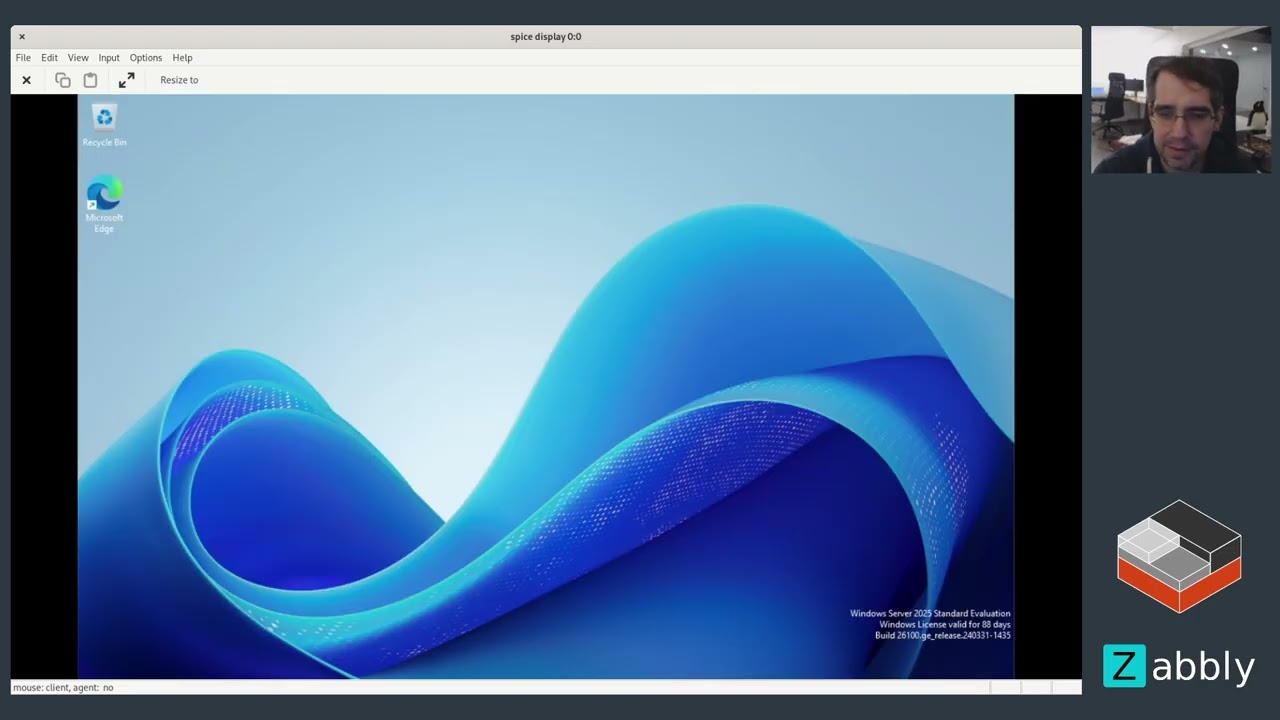The image size is (1280, 720).
Task: Click the paste clipboard icon in toolbar
Action: 90,80
